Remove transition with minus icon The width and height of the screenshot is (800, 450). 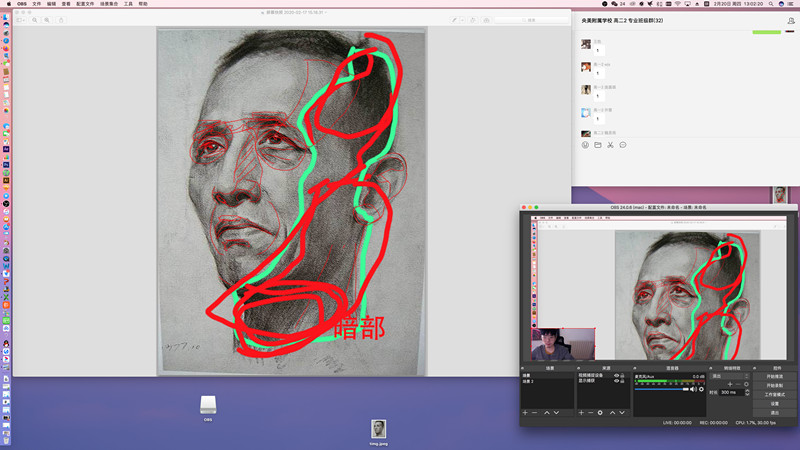[738, 384]
